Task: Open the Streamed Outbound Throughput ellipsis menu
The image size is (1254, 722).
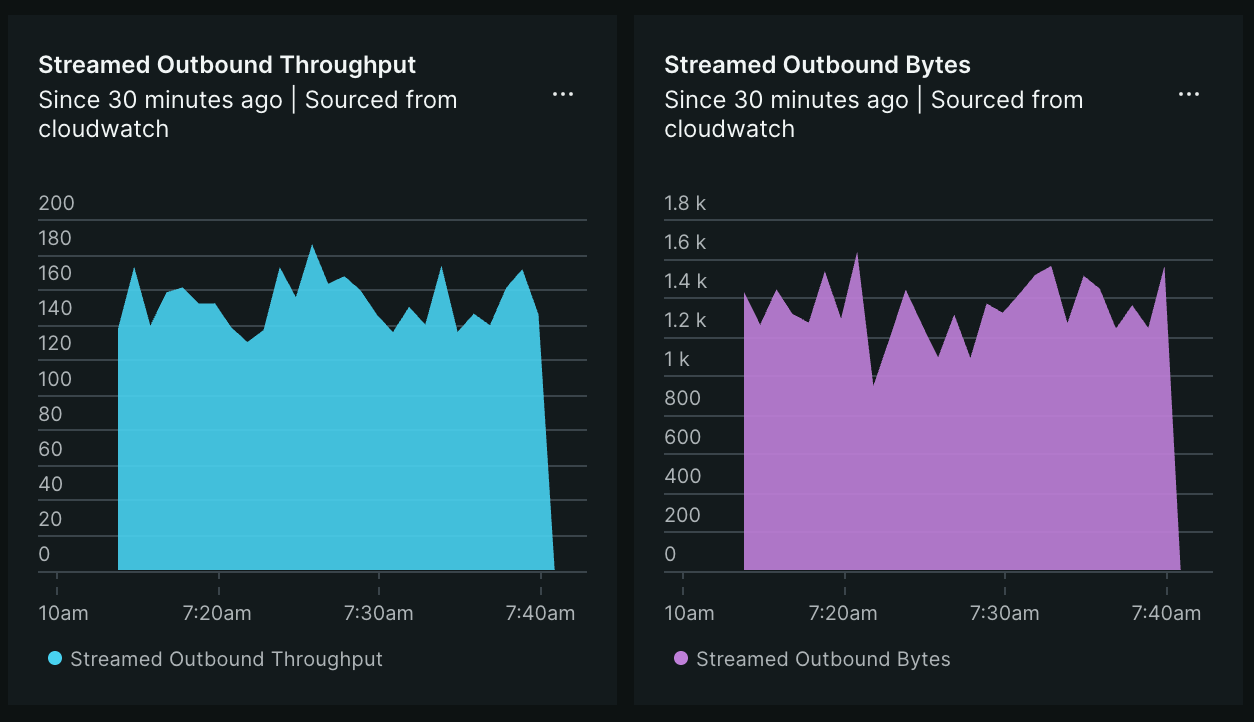Action: click(563, 94)
